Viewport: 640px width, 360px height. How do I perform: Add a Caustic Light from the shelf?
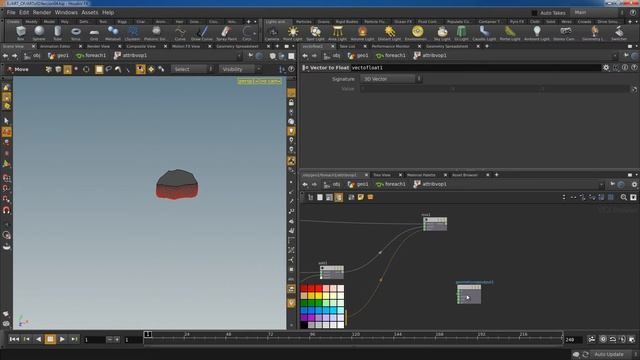click(x=484, y=33)
